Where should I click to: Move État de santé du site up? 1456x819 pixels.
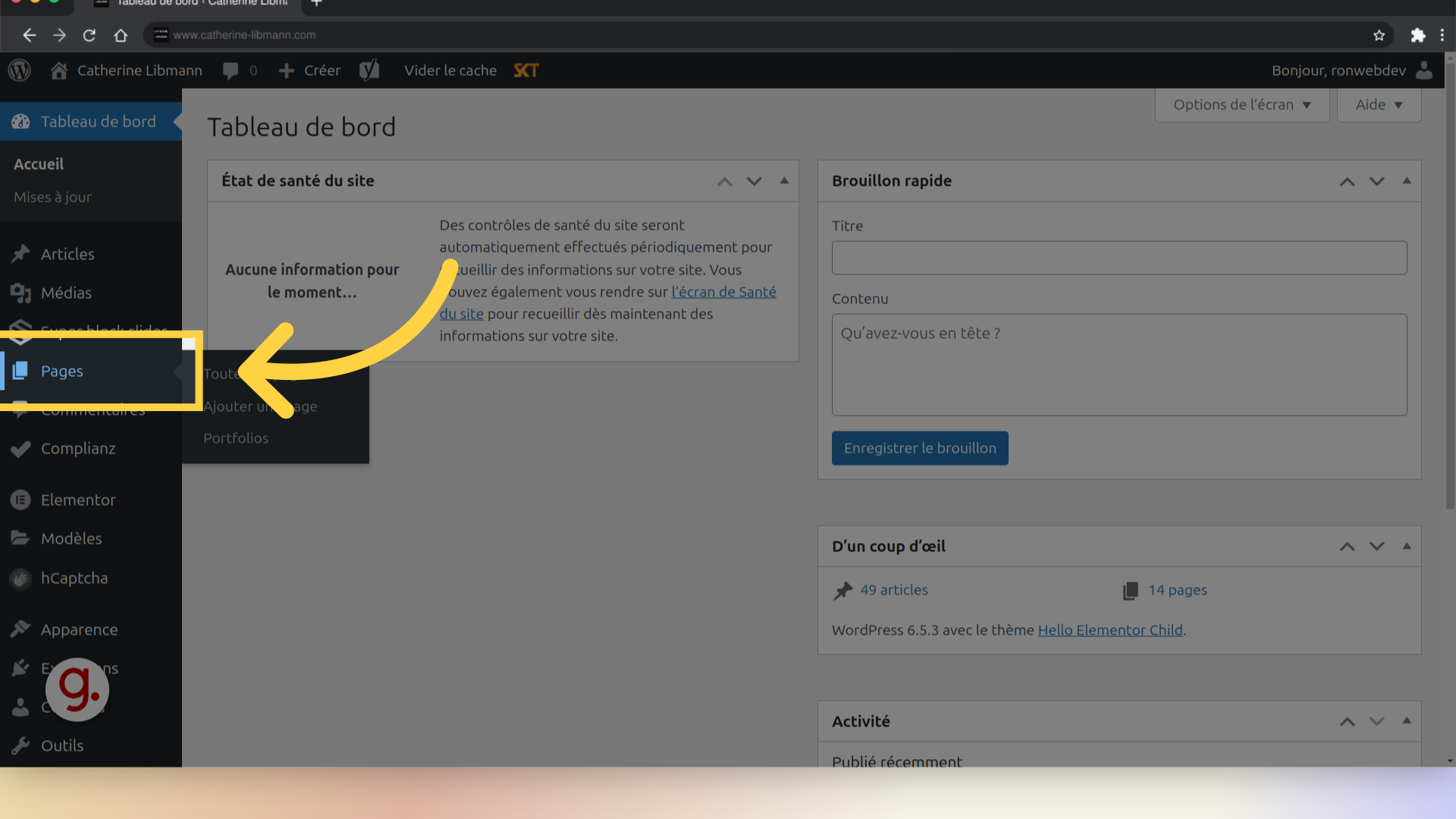(x=724, y=181)
